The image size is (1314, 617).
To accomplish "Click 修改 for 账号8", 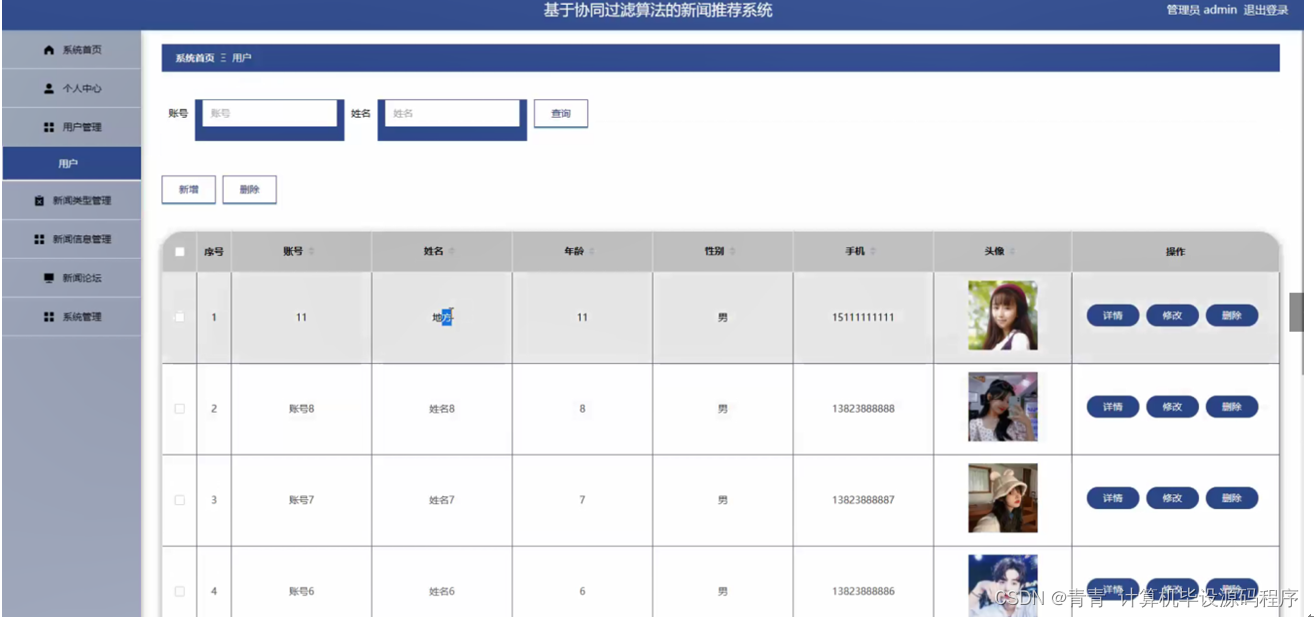I will (1172, 407).
